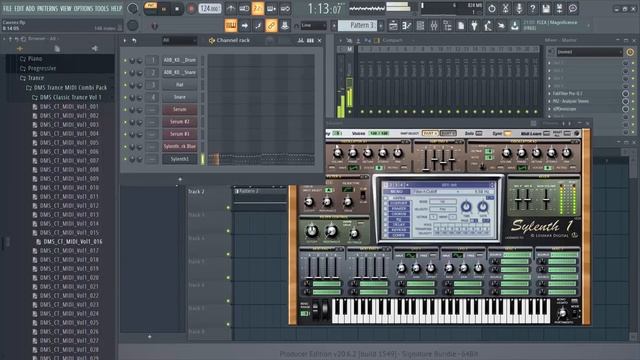This screenshot has height=360, width=640.
Task: Open the channel rack All filter dropdown
Action: (x=179, y=40)
